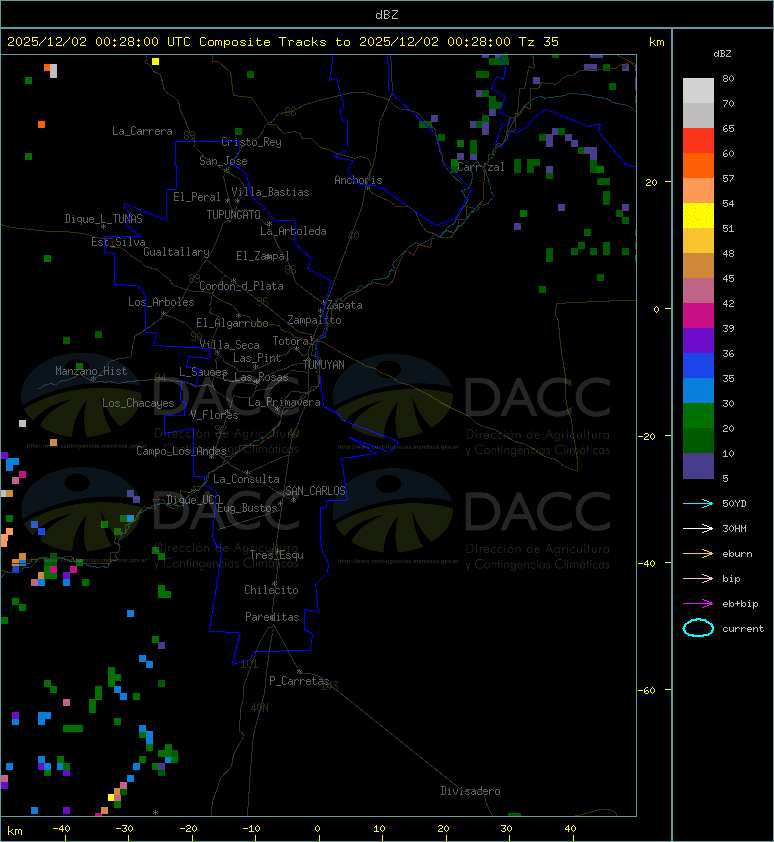Click the Tz 35 value in the header

(539, 42)
